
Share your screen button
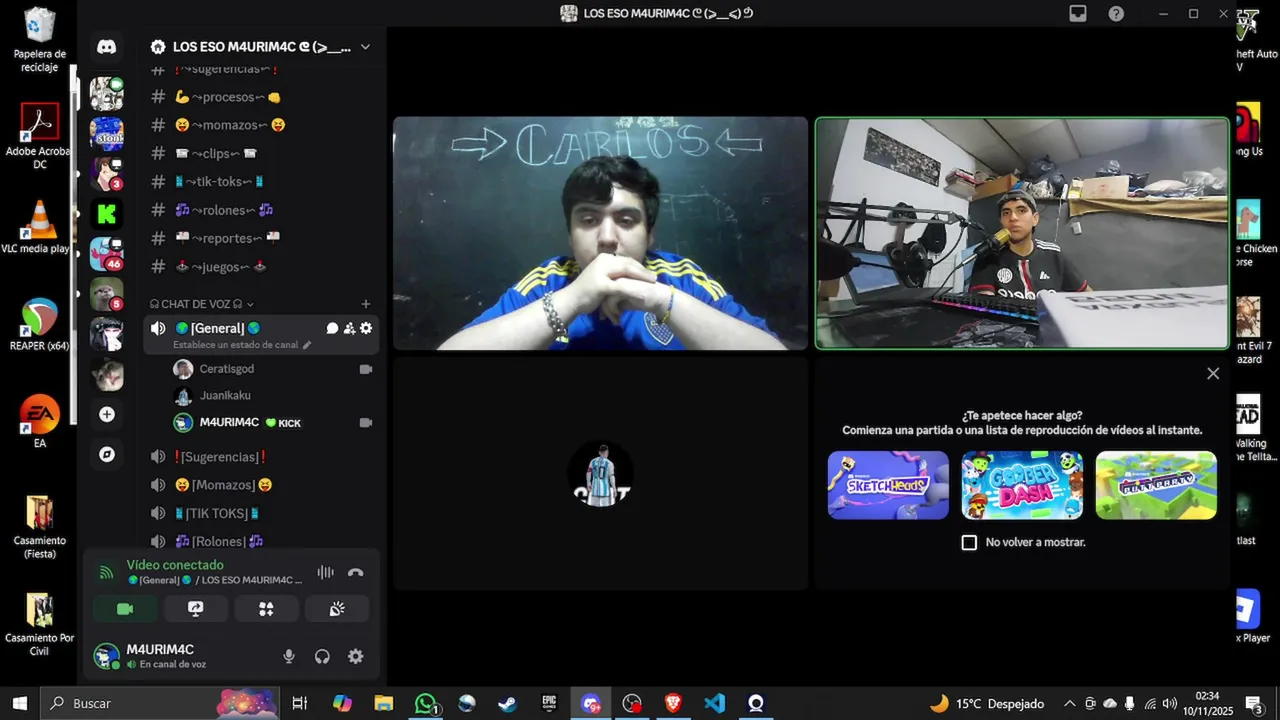196,608
